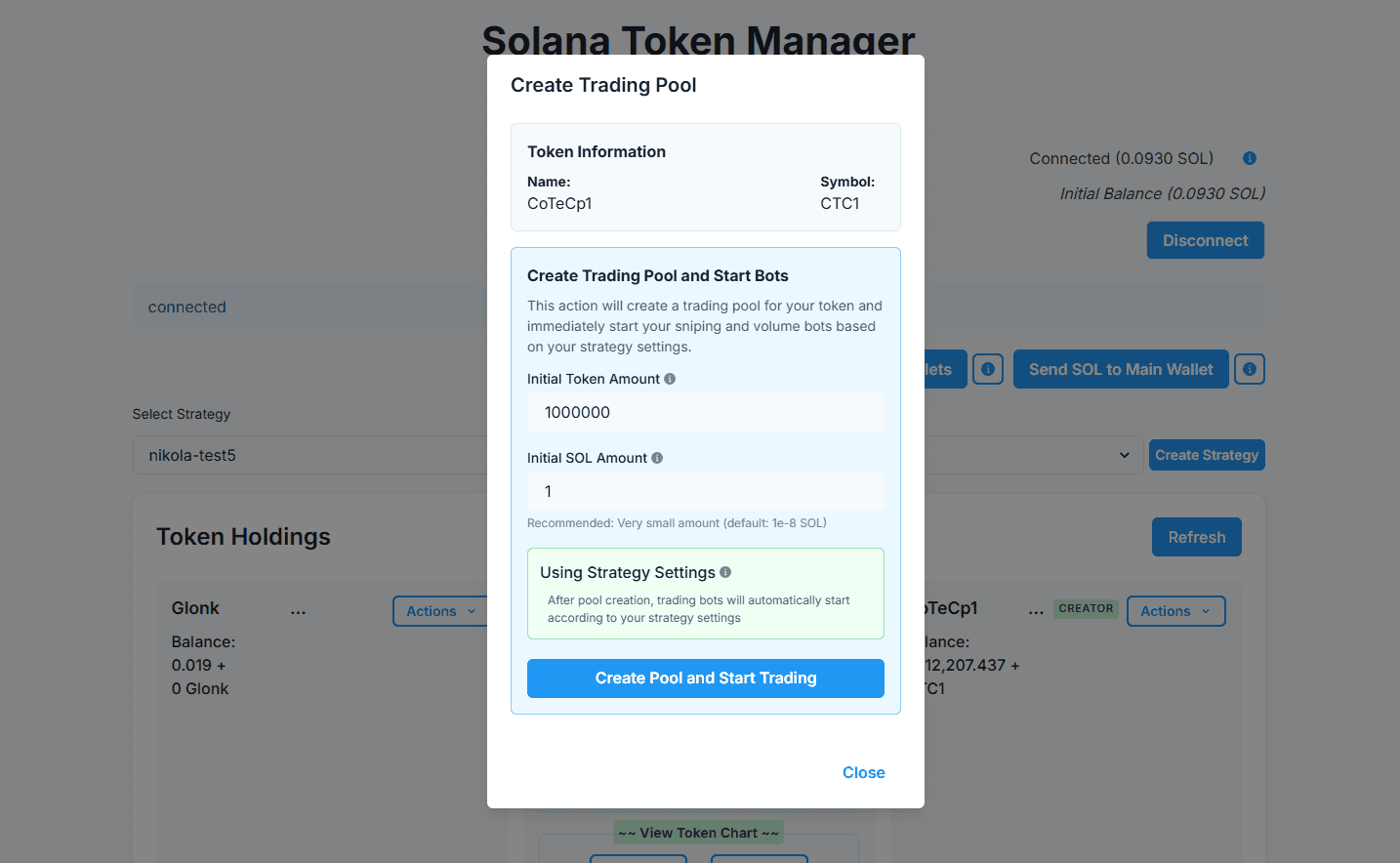Click info button left of Send SOL to Main Wallet
1400x863 pixels.
point(988,369)
